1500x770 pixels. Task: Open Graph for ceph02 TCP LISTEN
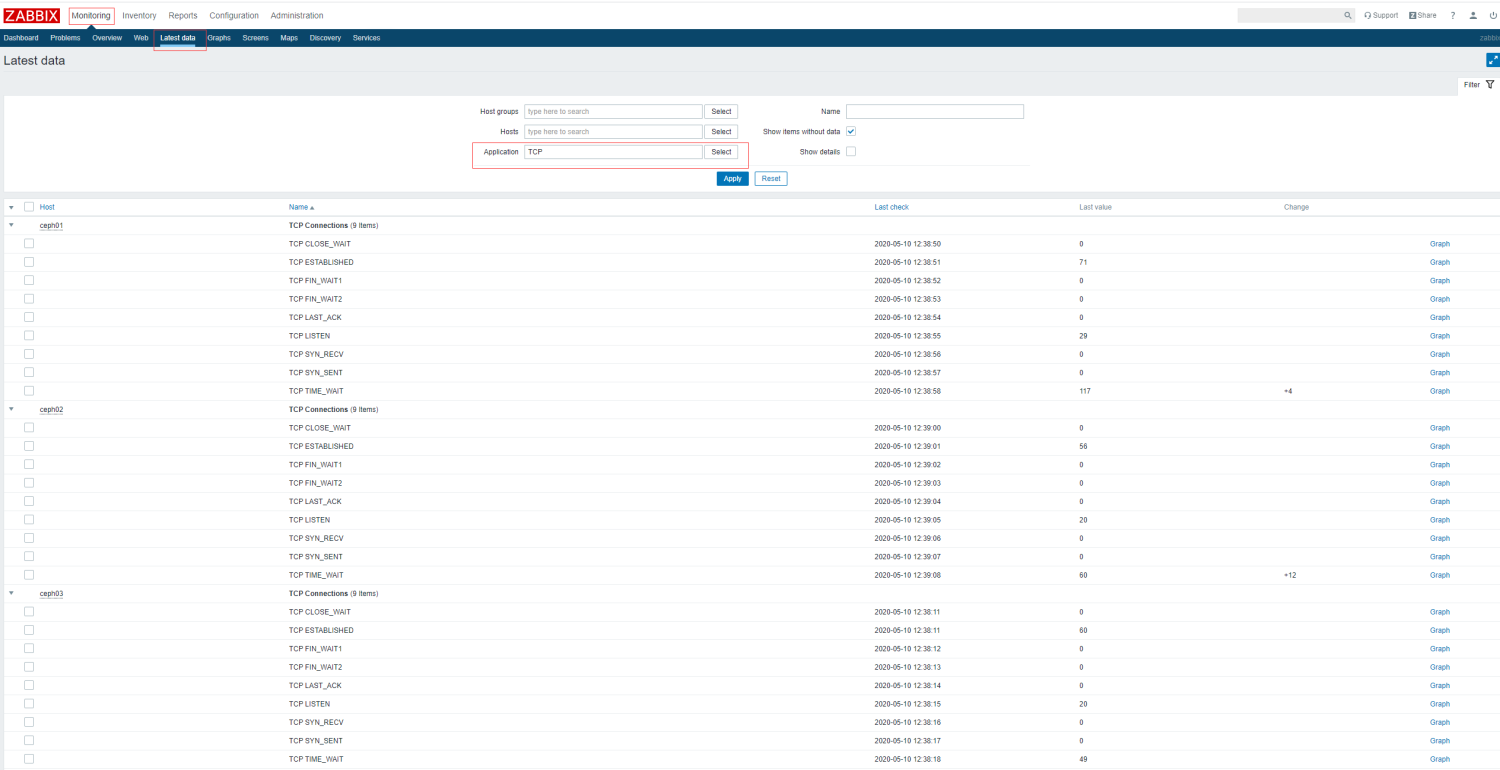click(1440, 520)
